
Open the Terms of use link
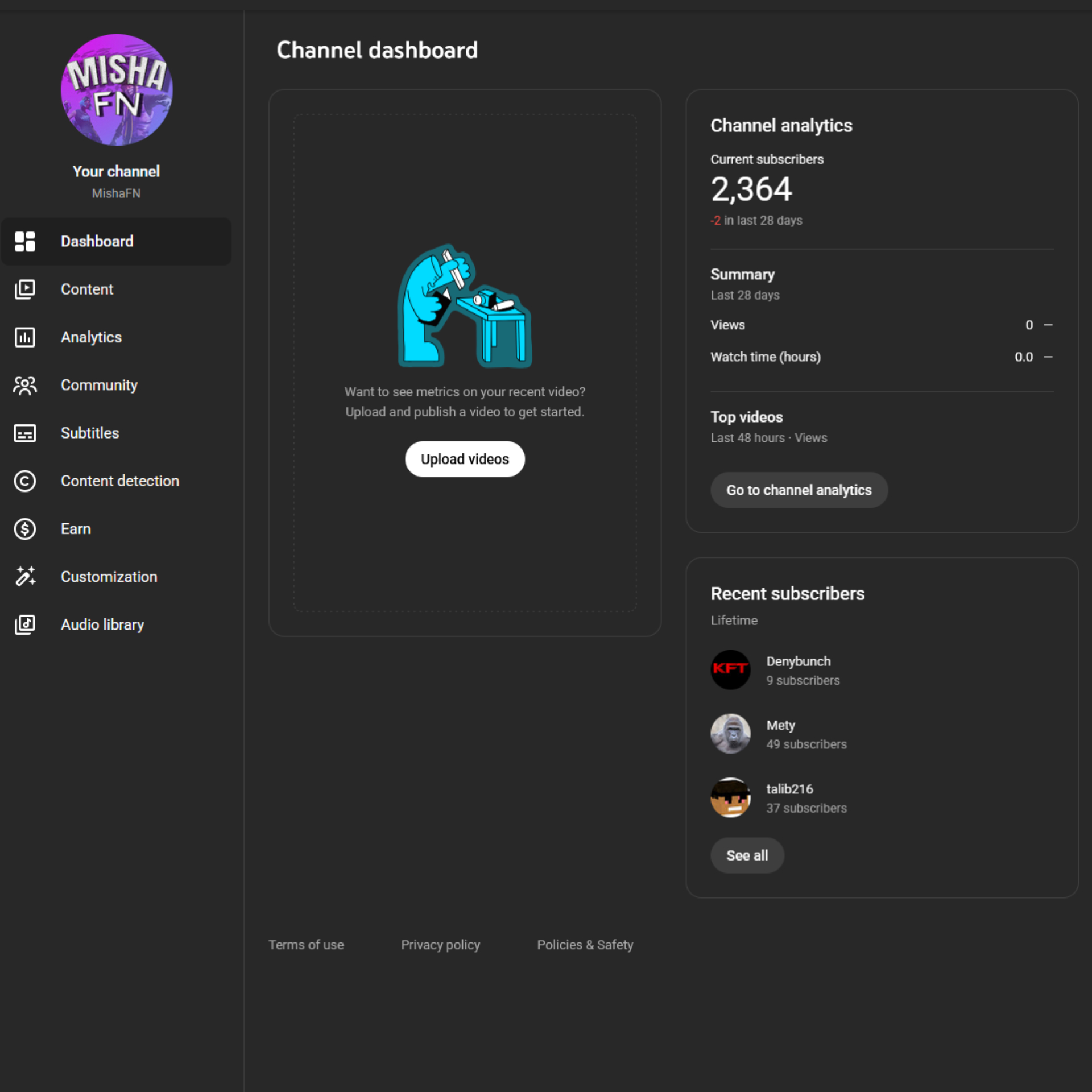306,945
